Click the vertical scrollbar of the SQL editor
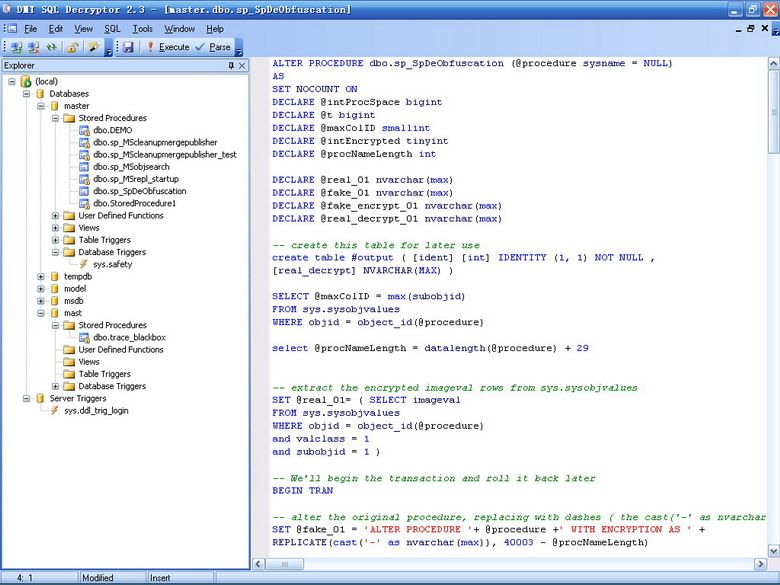 click(773, 300)
